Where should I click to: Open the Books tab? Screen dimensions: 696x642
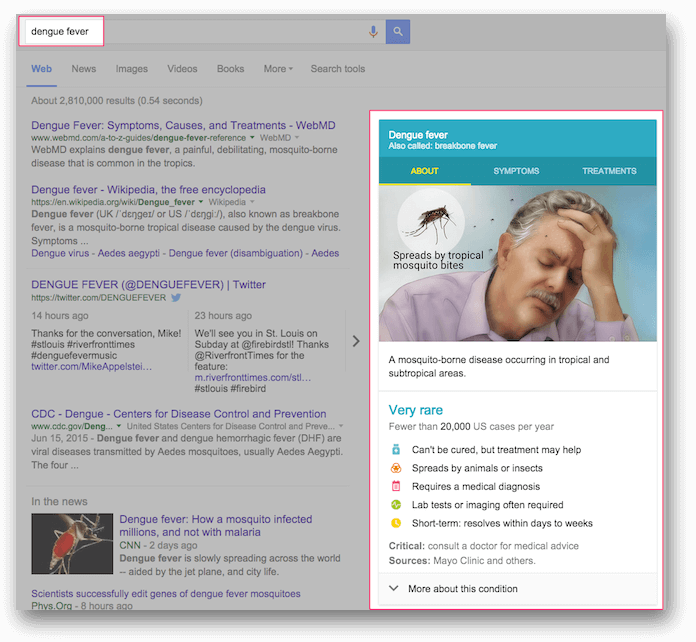[x=230, y=69]
